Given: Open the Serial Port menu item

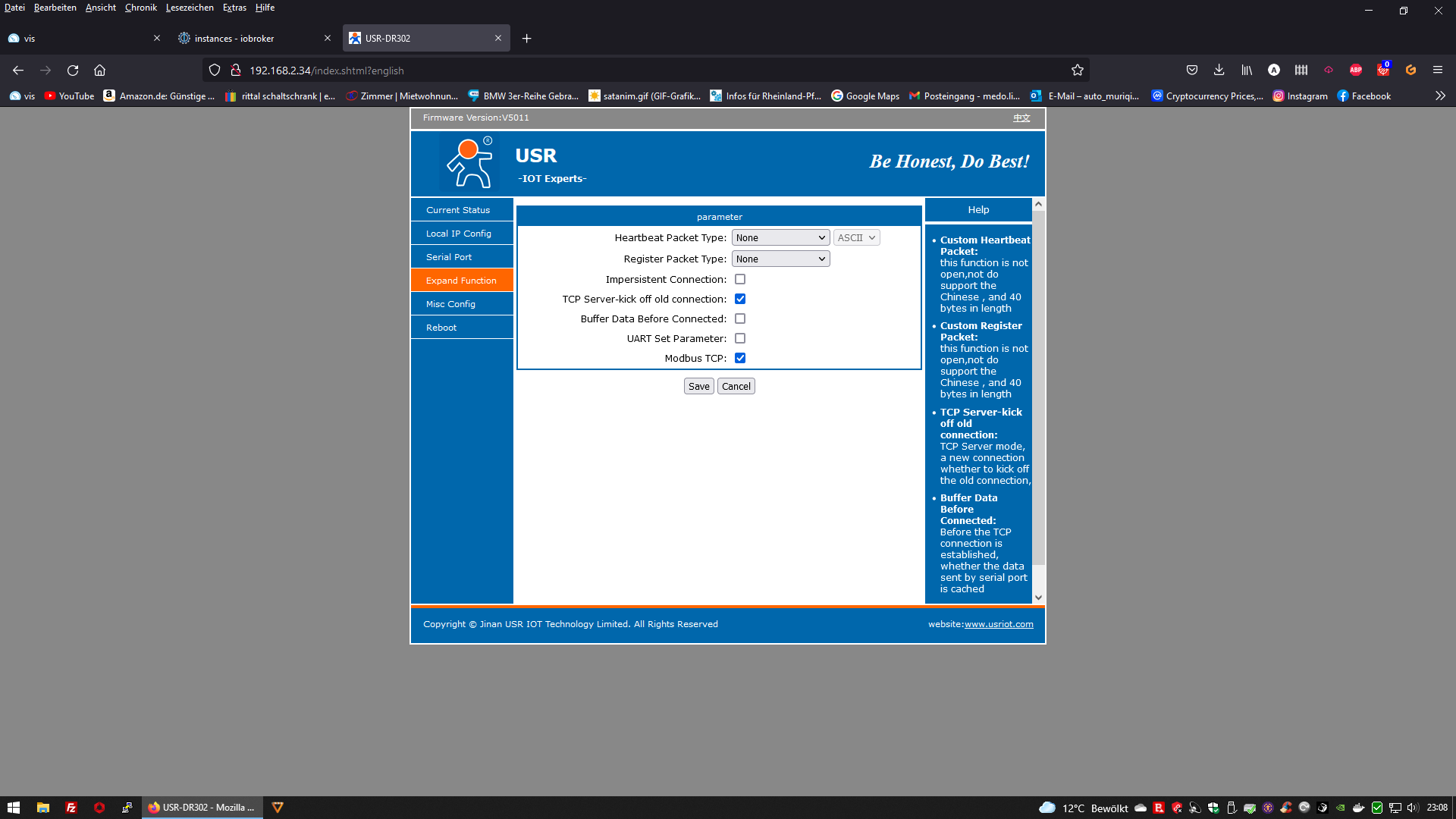Looking at the screenshot, I should point(449,257).
